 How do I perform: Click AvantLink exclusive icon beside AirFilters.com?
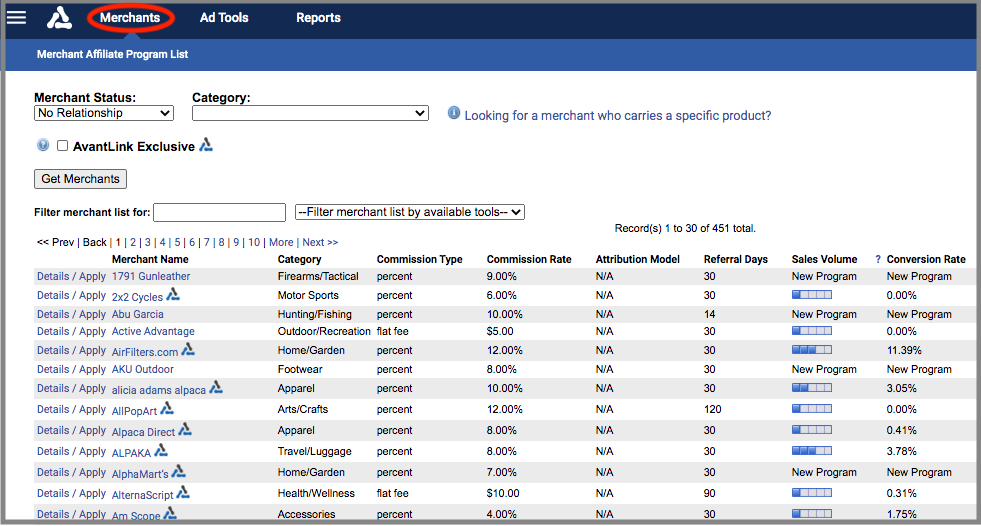pos(188,349)
